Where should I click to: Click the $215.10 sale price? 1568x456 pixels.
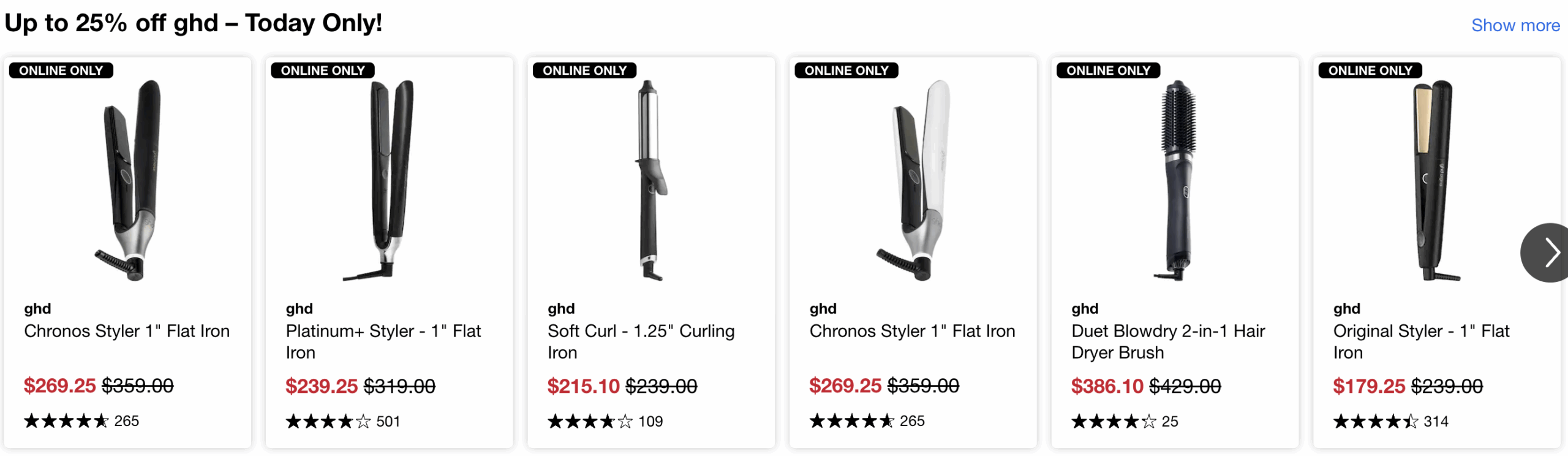tap(583, 386)
